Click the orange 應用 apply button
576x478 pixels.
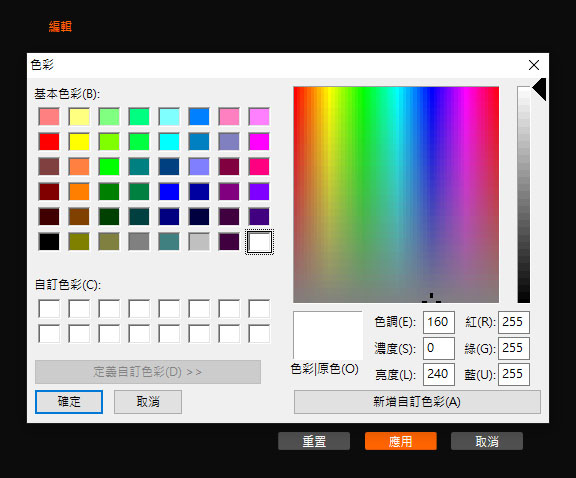click(400, 441)
